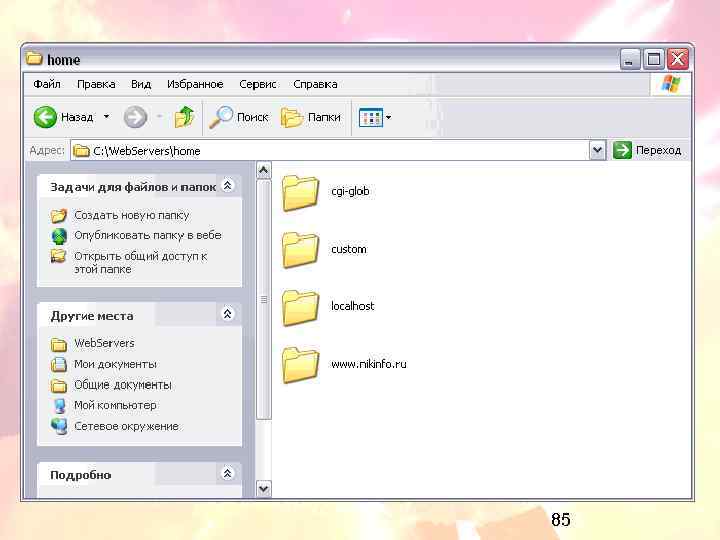Click the Мои документы sidebar icon
Screen dimensions: 720x540
tap(59, 365)
